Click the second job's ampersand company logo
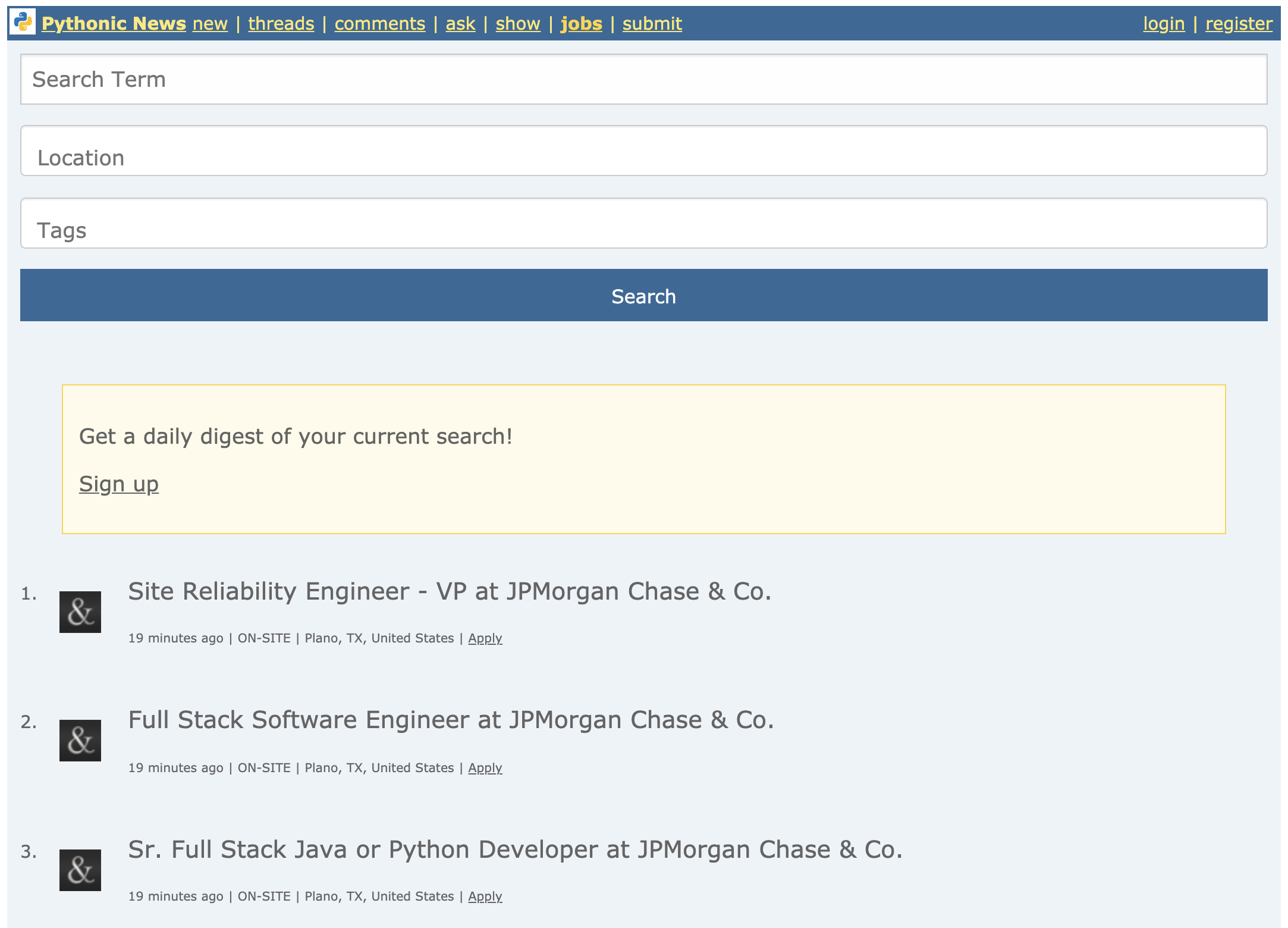 (80, 741)
